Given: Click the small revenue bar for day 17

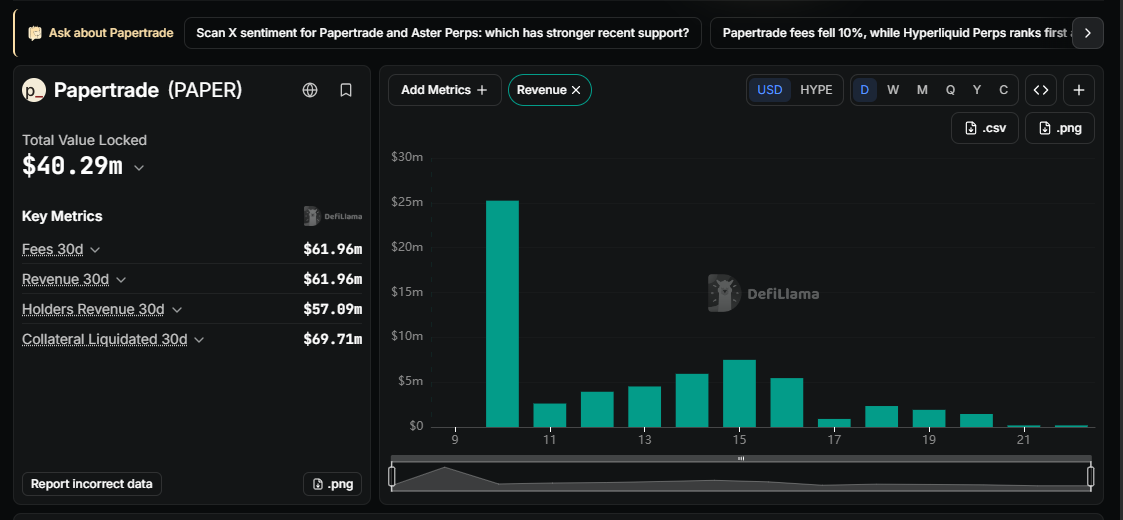Looking at the screenshot, I should [x=834, y=423].
